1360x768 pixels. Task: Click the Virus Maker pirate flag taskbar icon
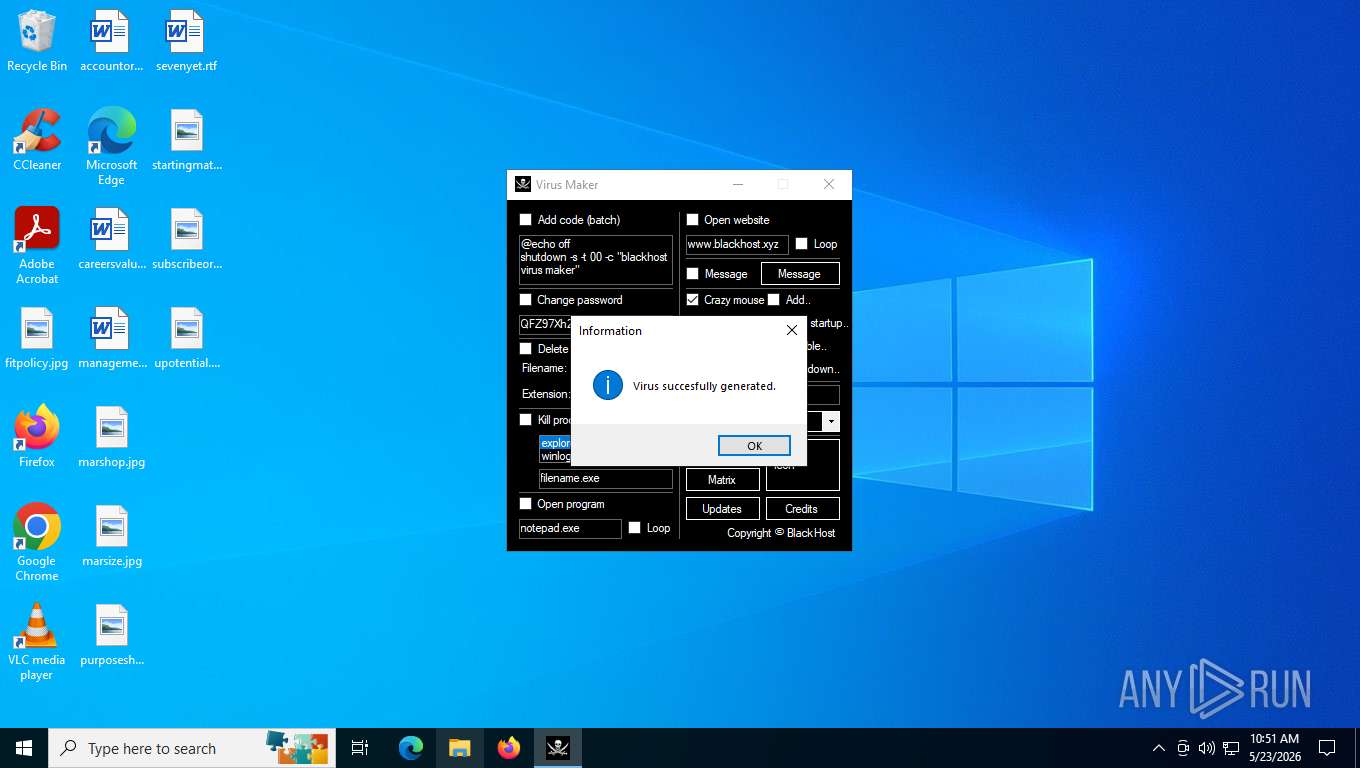click(558, 748)
